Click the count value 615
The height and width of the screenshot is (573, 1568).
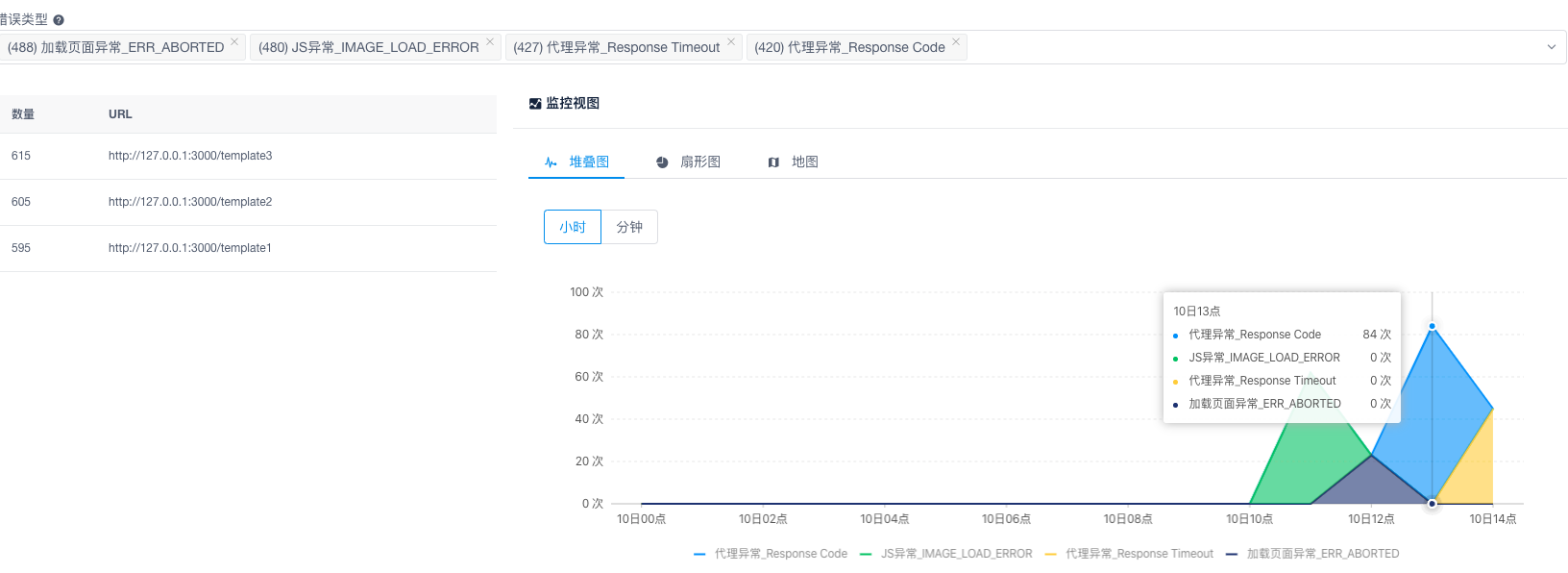click(21, 156)
